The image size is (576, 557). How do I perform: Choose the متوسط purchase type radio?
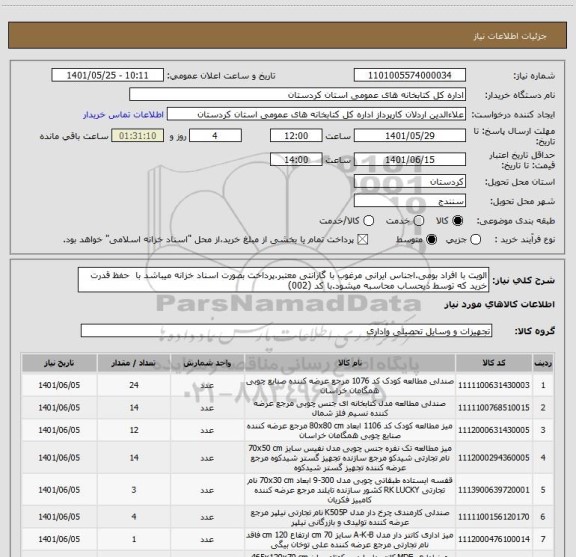click(431, 240)
